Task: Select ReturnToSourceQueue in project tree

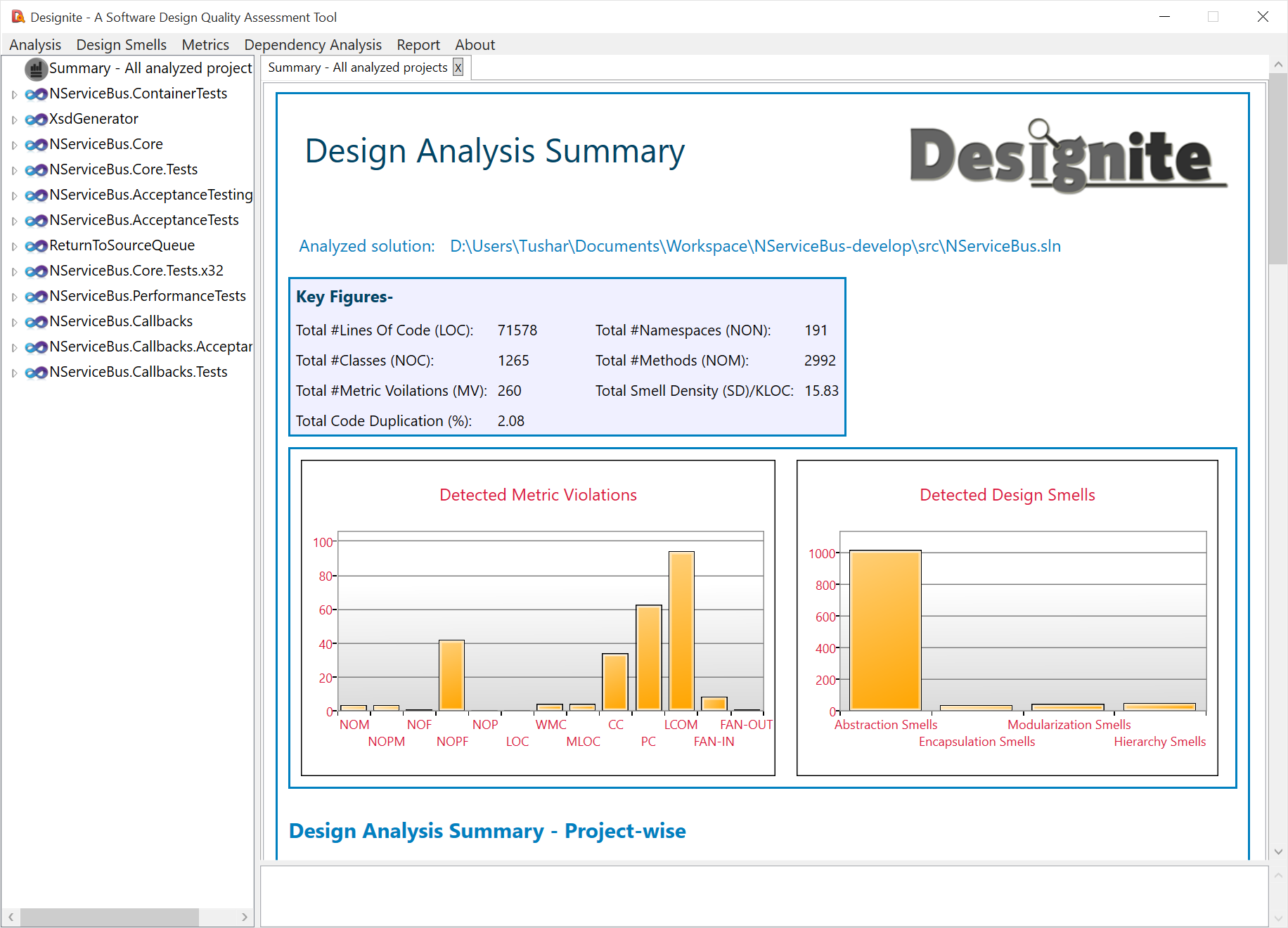Action: 122,245
